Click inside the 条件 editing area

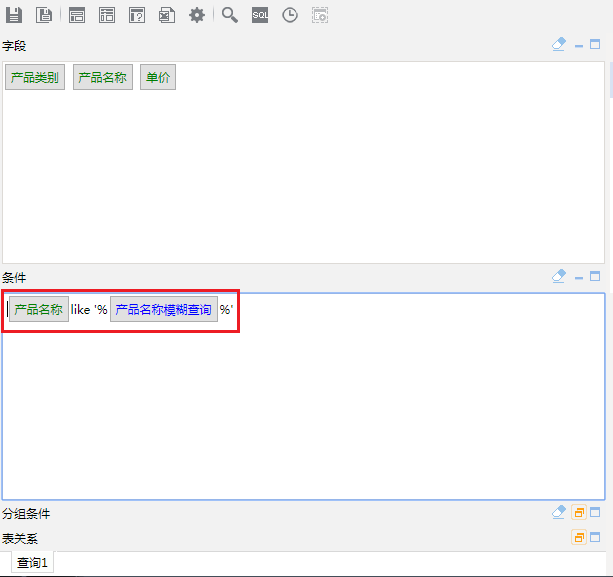[303, 396]
